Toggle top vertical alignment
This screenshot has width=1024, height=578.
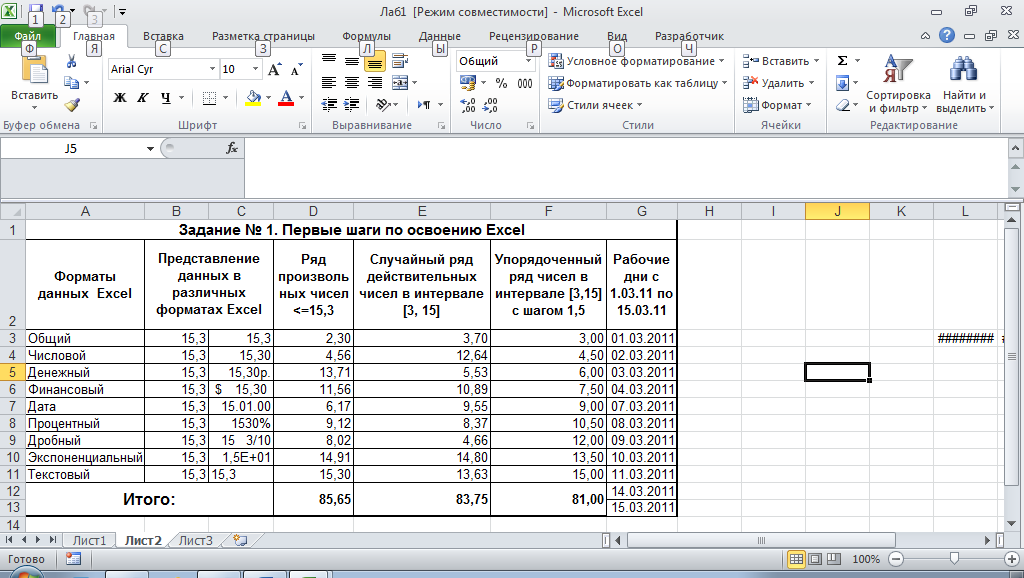coord(329,61)
